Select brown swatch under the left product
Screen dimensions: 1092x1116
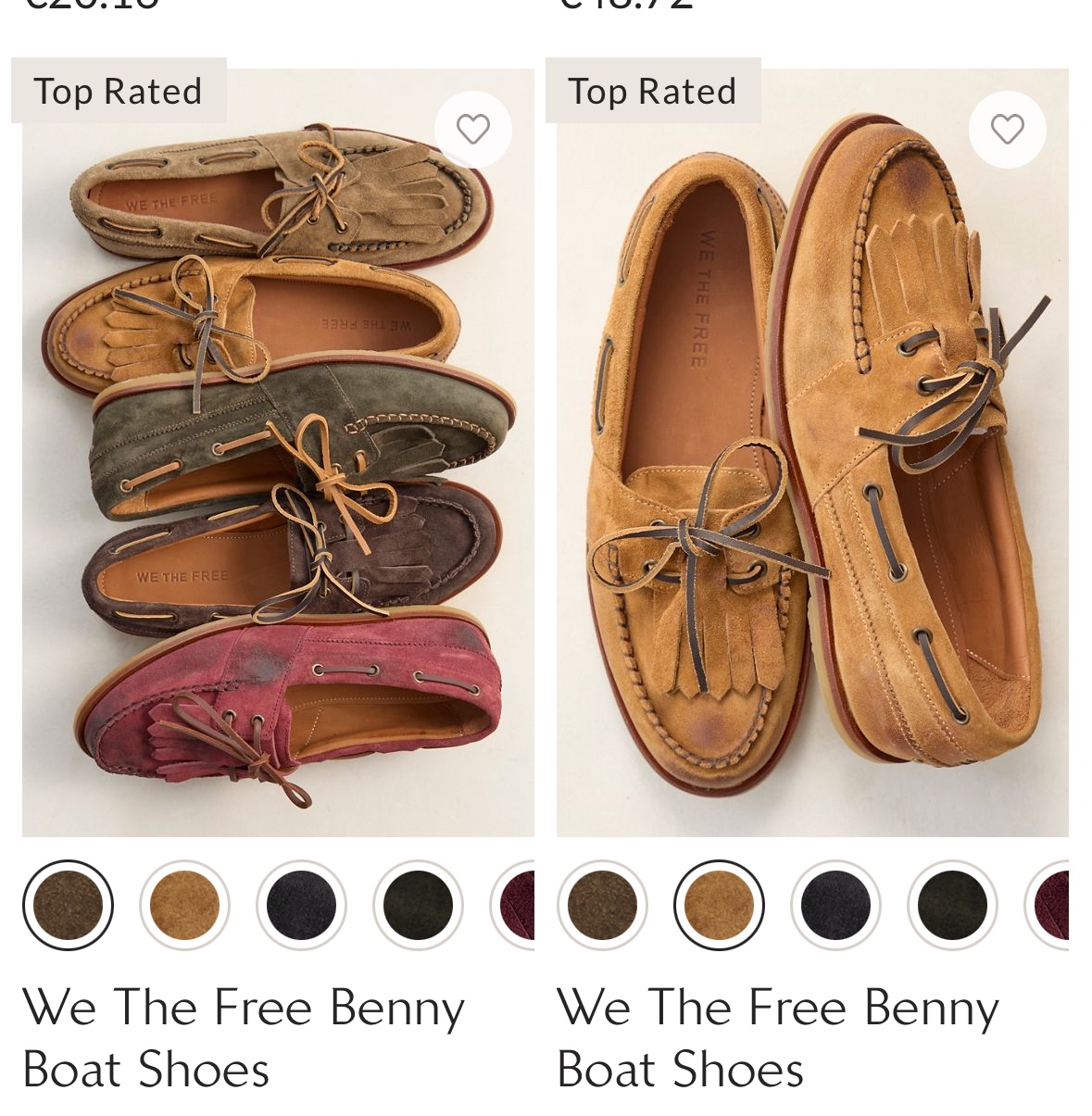68,905
